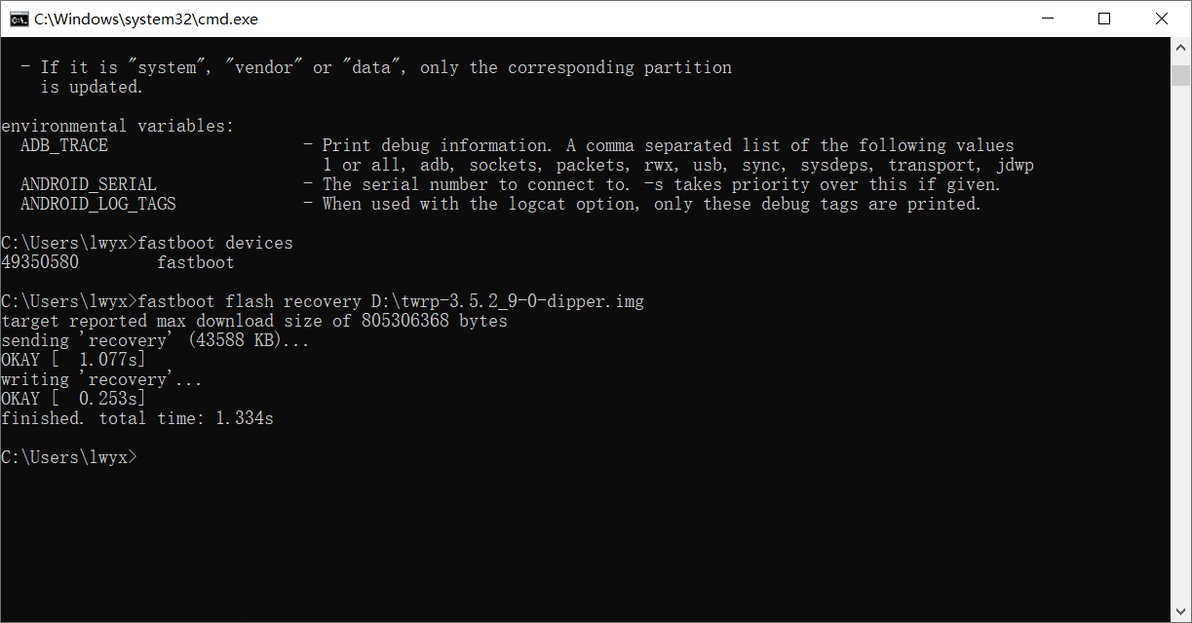1192x623 pixels.
Task: Click the ANDROID_LOG_TAGS variable name
Action: [98, 204]
